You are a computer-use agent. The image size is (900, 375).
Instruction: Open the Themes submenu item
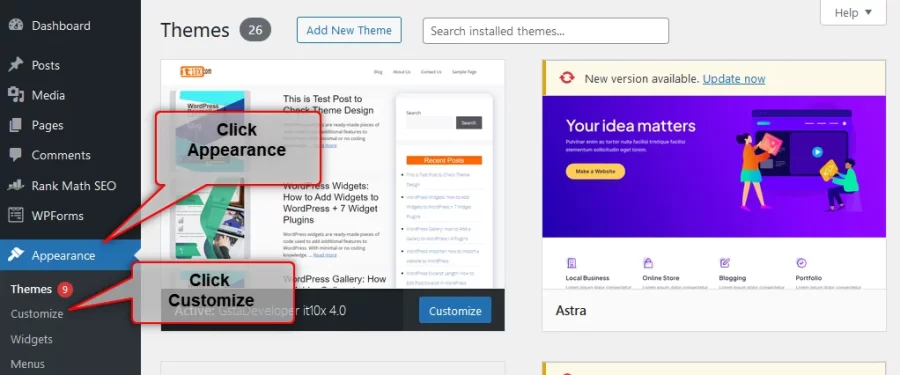[31, 289]
